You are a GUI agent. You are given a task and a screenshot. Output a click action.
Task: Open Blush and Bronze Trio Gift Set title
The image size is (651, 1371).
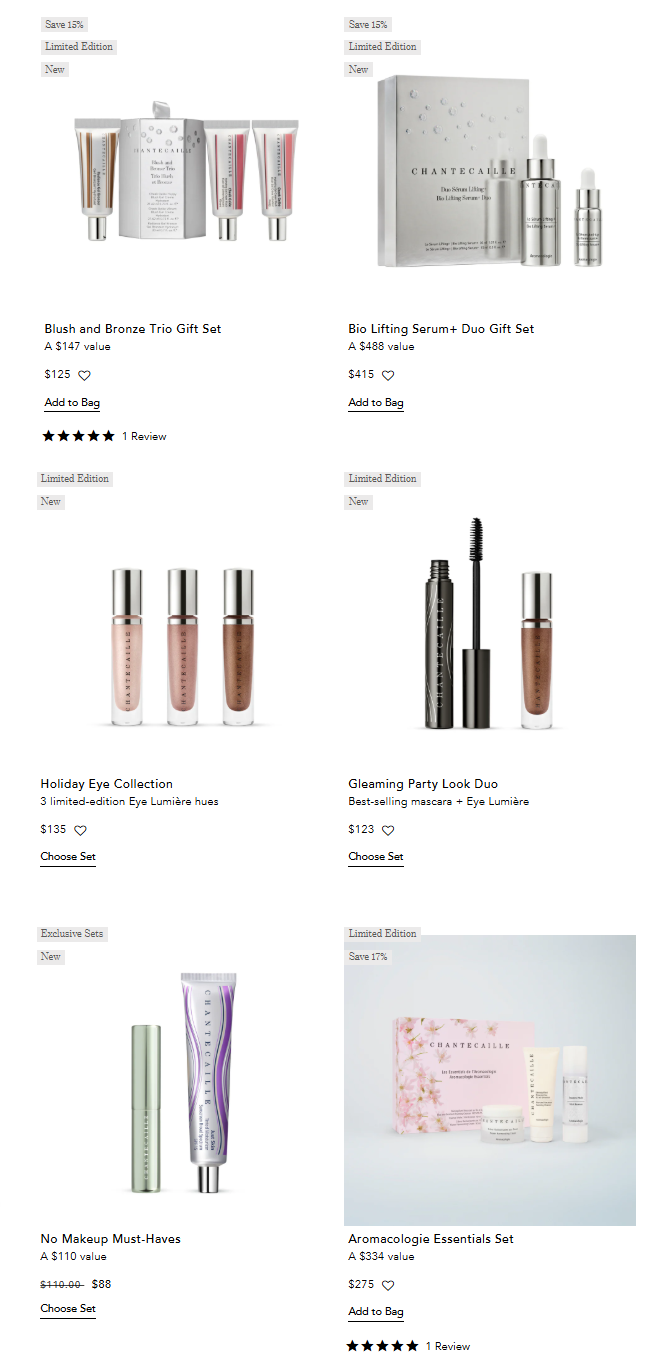133,329
